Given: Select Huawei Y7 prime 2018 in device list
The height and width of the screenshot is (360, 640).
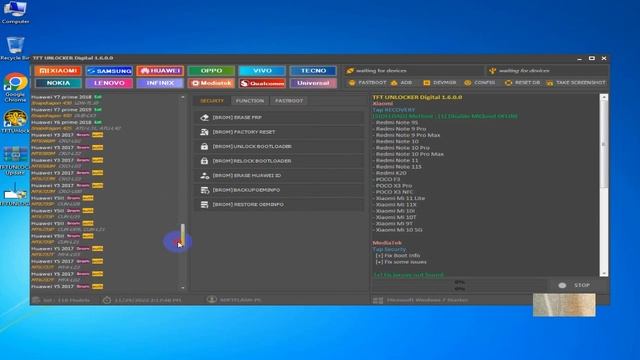Looking at the screenshot, I should click(x=66, y=97).
